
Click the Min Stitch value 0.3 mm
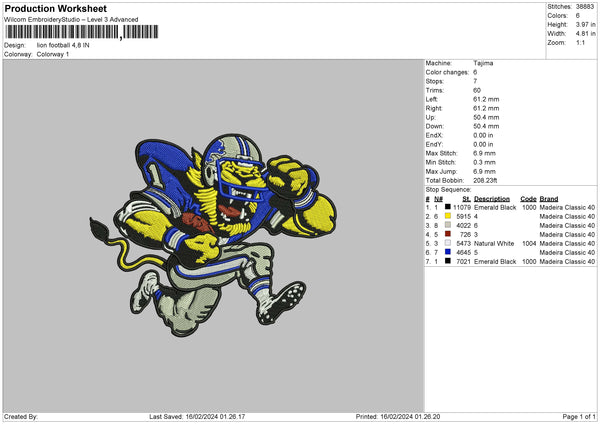tap(484, 162)
